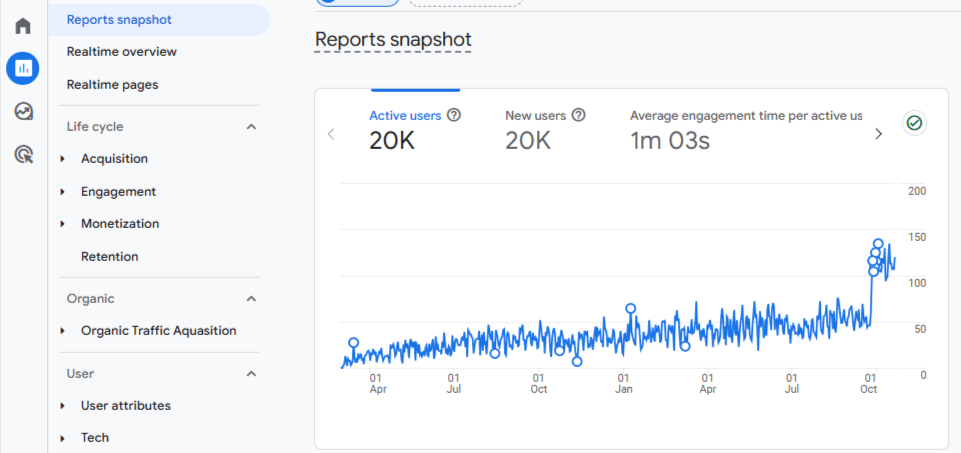Collapse the Organic section chevron

[251, 298]
